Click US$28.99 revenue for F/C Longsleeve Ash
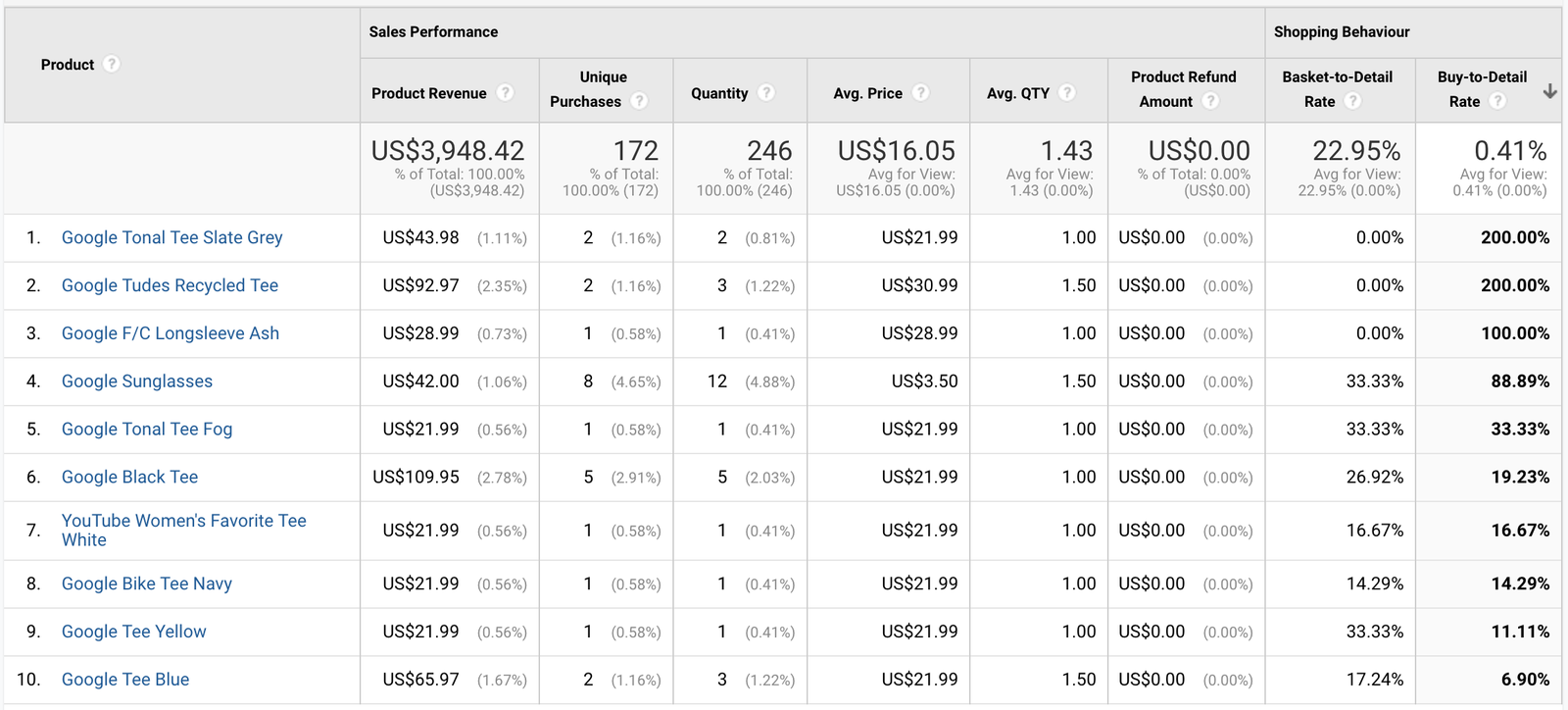Viewport: 1568px width, 710px height. [420, 333]
